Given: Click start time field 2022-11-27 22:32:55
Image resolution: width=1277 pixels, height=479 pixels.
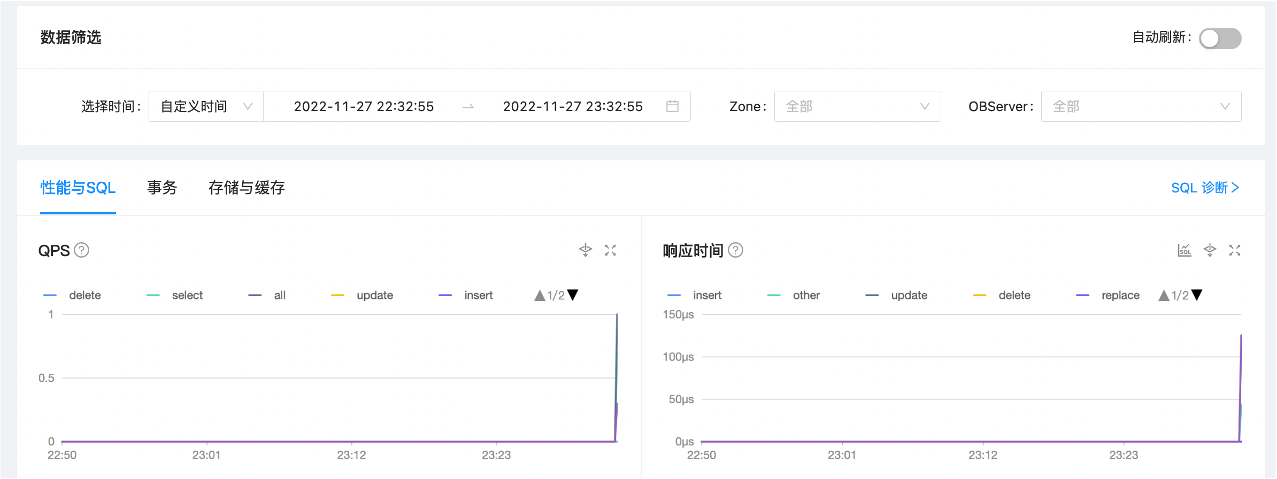Looking at the screenshot, I should click(x=364, y=106).
